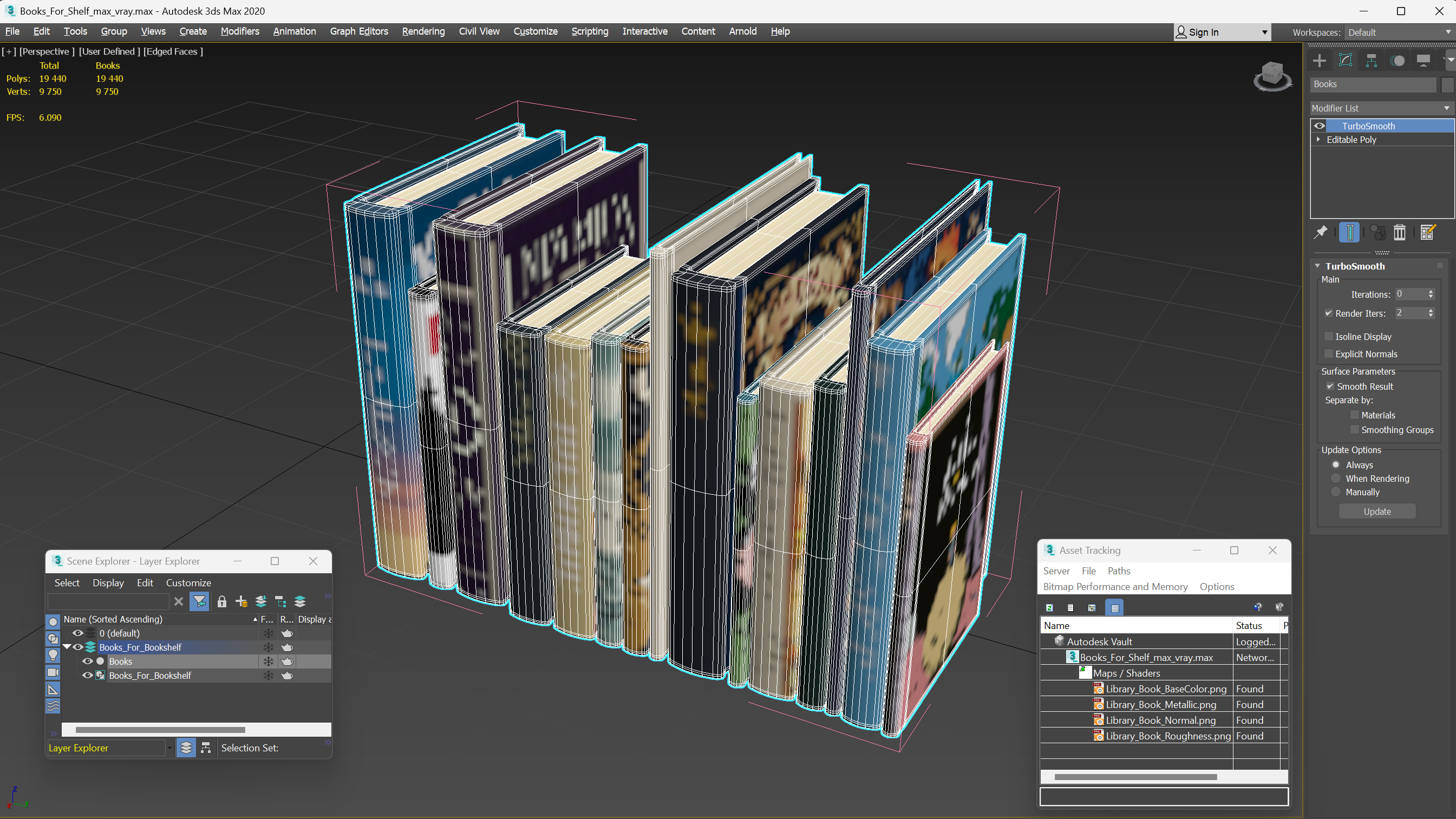Hide the Books object eye icon
Screen dimensions: 1456x819
point(87,661)
